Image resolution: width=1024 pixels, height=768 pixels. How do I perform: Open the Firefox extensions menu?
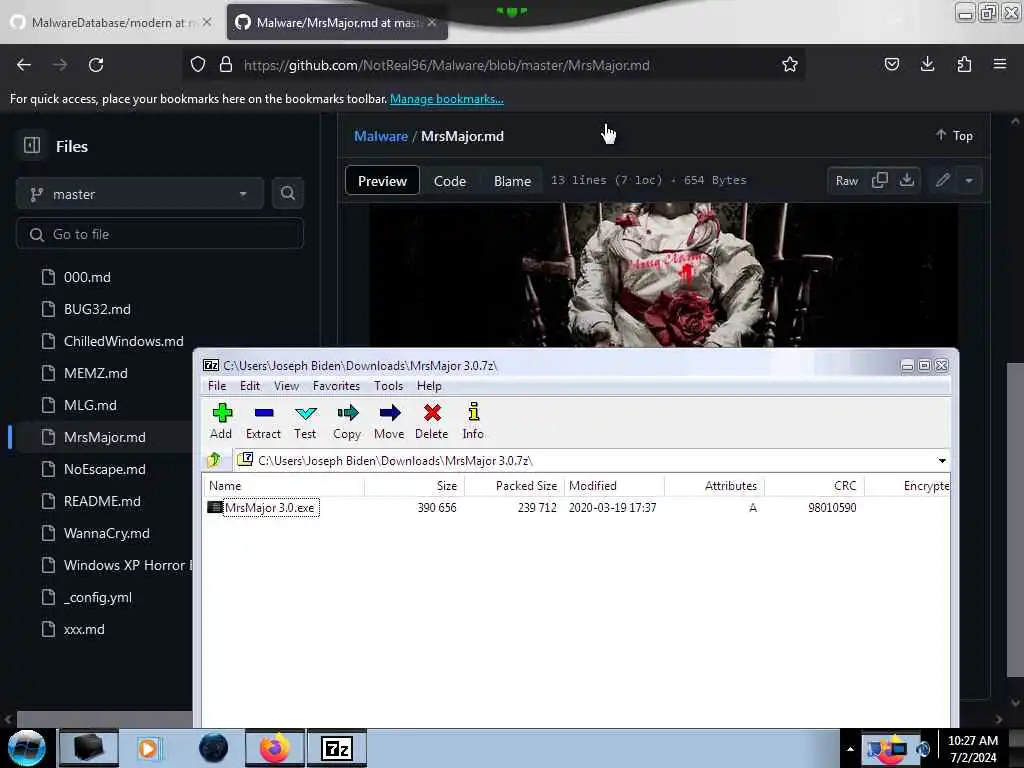tap(964, 64)
